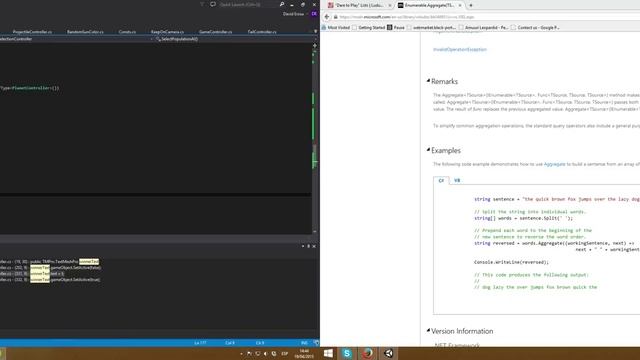Open the David account name dropdown
This screenshot has width=640, height=360.
click(295, 14)
